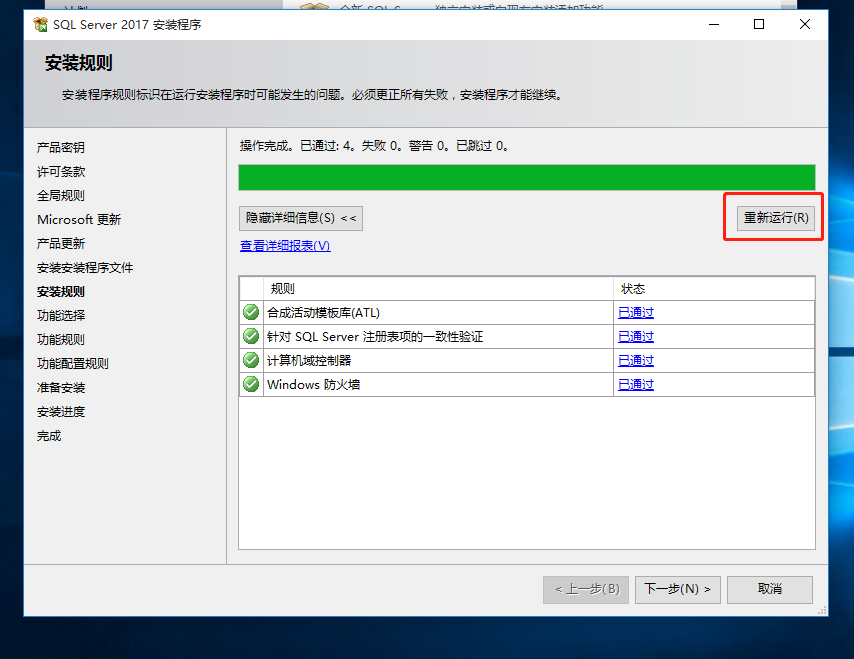Click the green check icon for Windows 防火墙
854x659 pixels.
pyautogui.click(x=251, y=384)
